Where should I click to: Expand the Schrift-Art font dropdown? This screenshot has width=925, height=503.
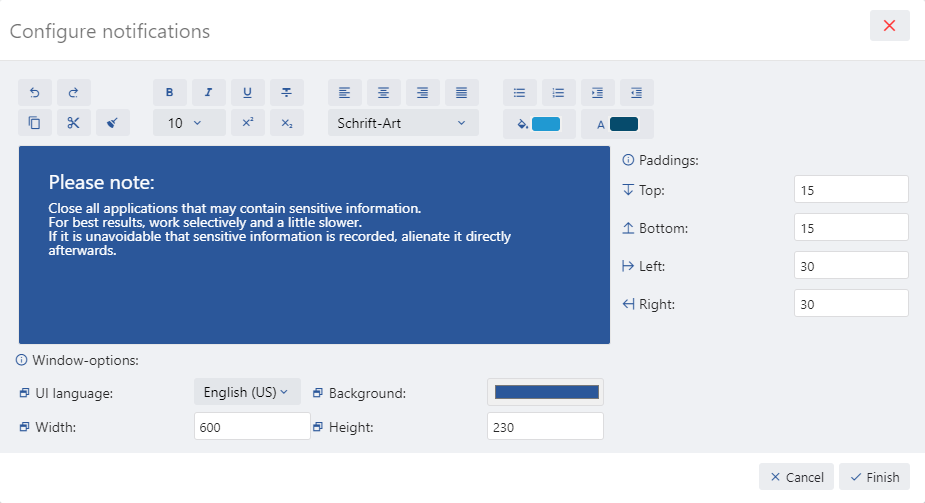402,123
